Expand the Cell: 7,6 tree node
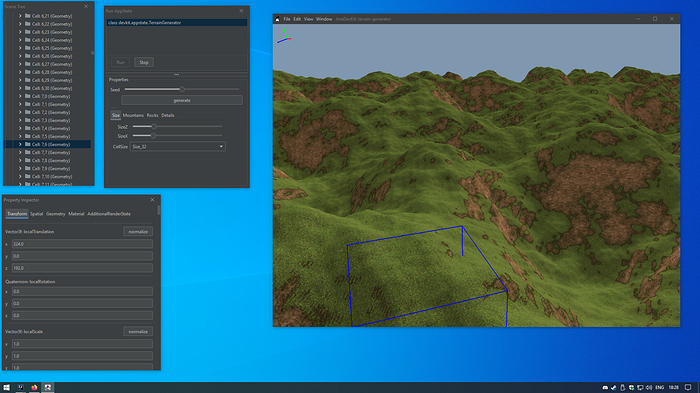The width and height of the screenshot is (700, 393). [20, 144]
